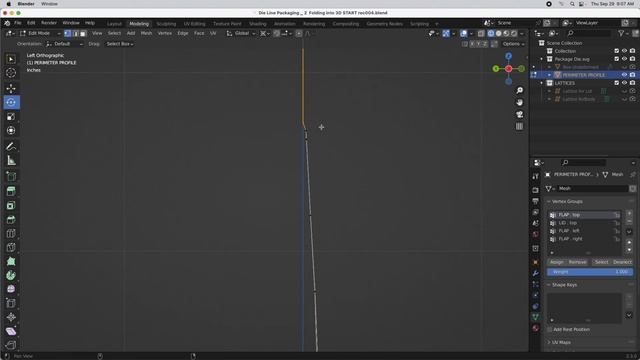Select the Edge Slide tool
The image size is (640, 360).
pos(11,303)
